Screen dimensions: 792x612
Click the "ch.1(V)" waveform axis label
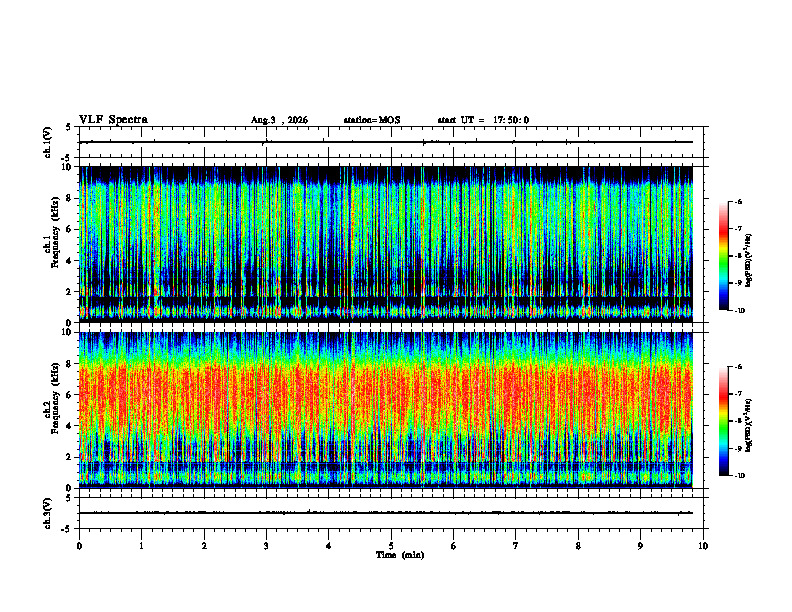[x=48, y=142]
